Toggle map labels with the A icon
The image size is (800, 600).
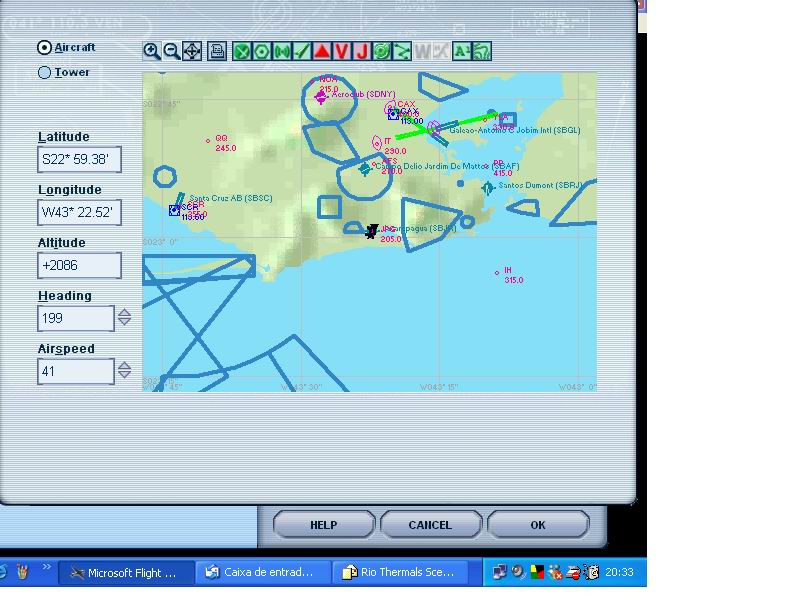(461, 51)
